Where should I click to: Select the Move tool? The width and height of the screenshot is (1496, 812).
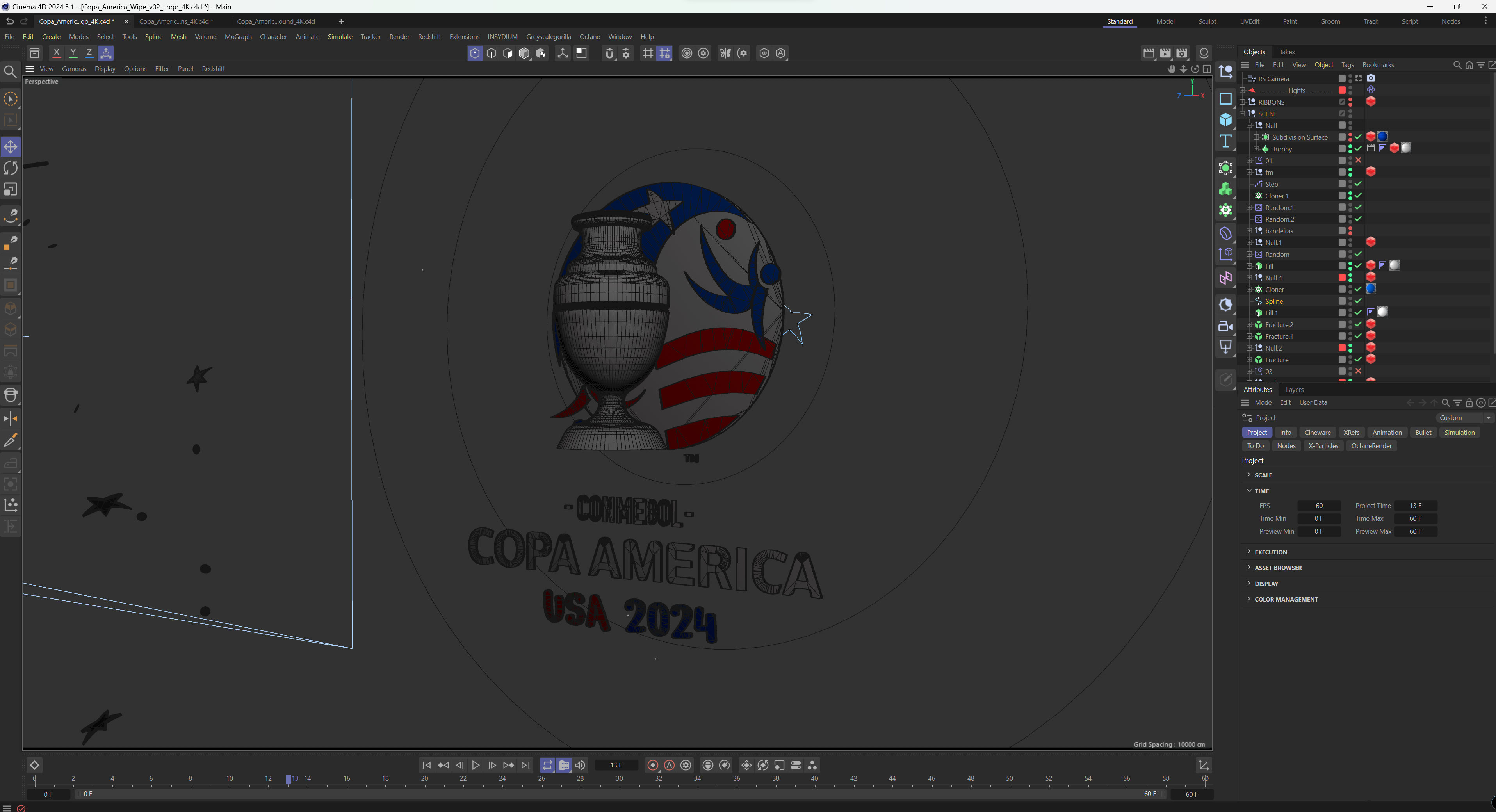pos(11,147)
